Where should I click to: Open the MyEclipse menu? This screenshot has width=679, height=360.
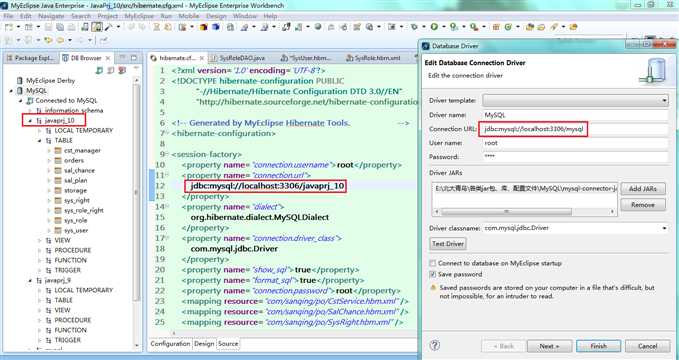pos(139,16)
